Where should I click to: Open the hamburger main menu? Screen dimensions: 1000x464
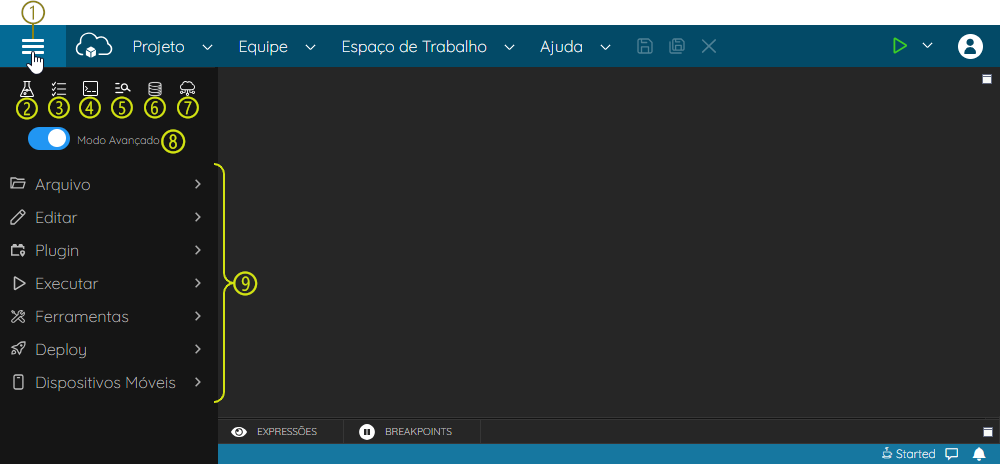[x=33, y=47]
